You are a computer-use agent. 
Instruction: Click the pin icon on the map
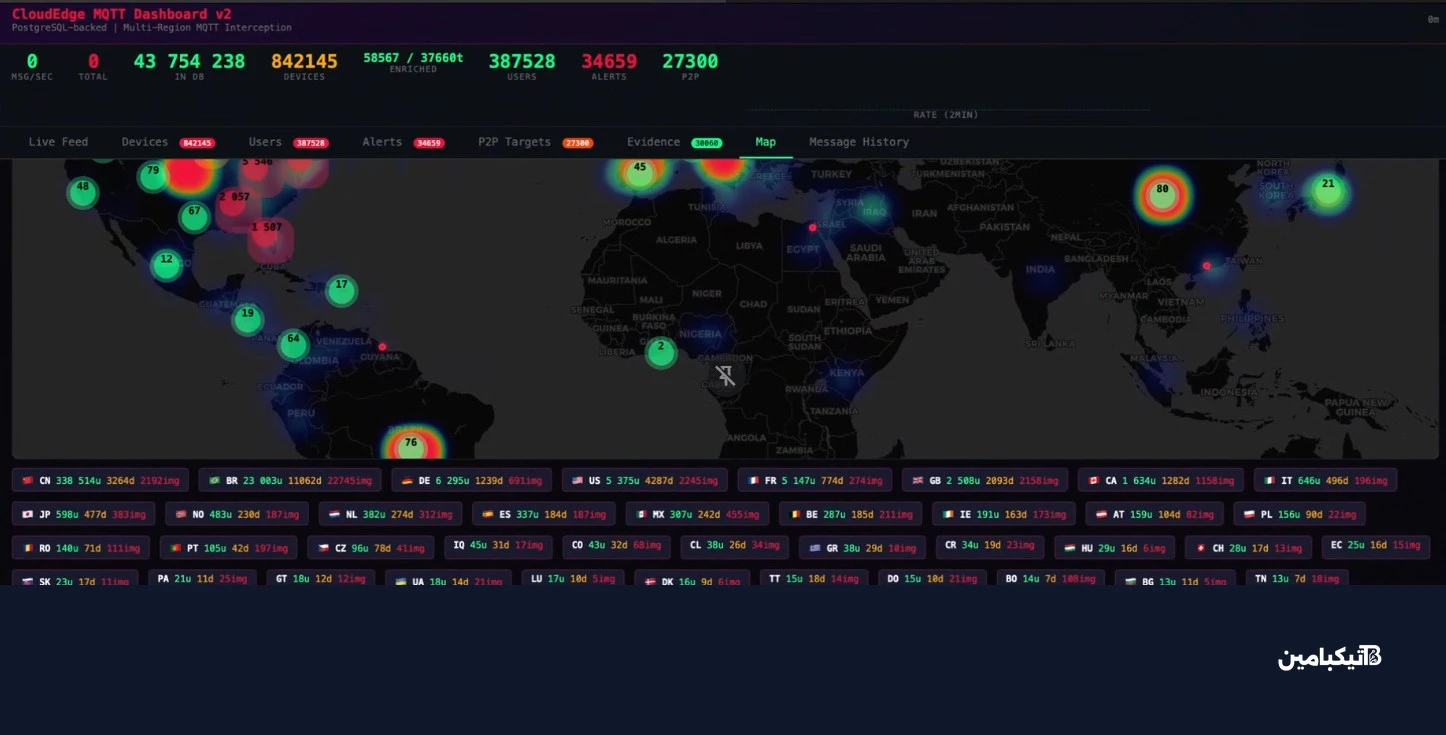coord(726,375)
